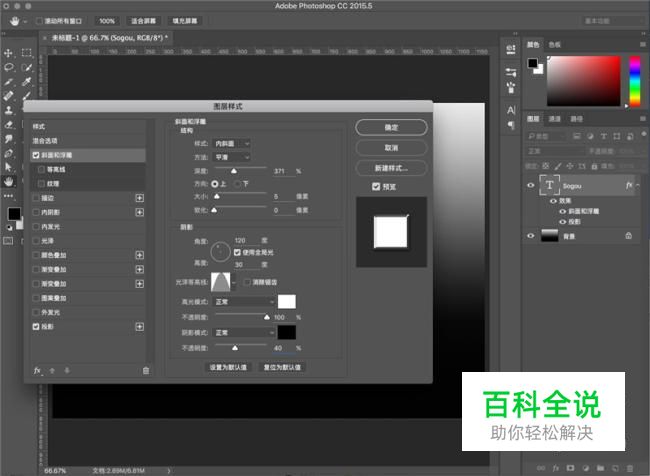Open the Hand tool preset dropdown

pos(24,21)
